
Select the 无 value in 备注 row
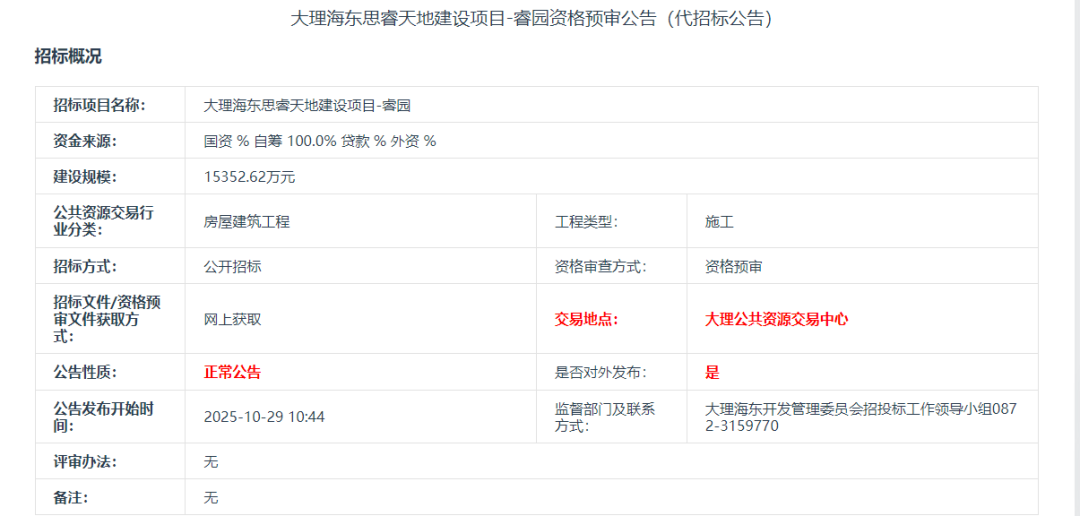pyautogui.click(x=211, y=497)
